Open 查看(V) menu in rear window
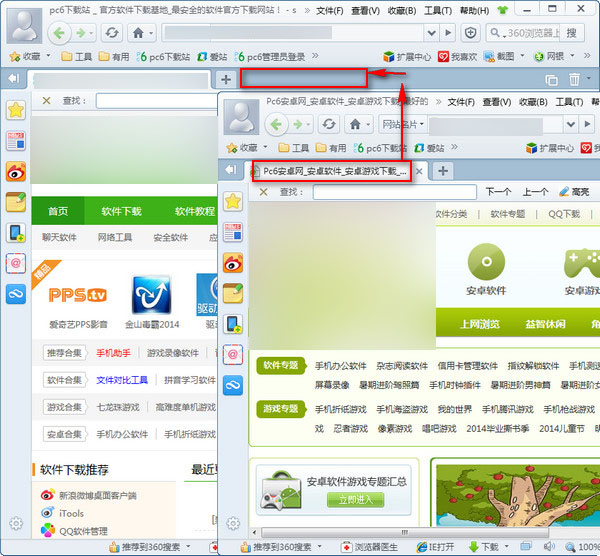The image size is (600, 556). [365, 11]
